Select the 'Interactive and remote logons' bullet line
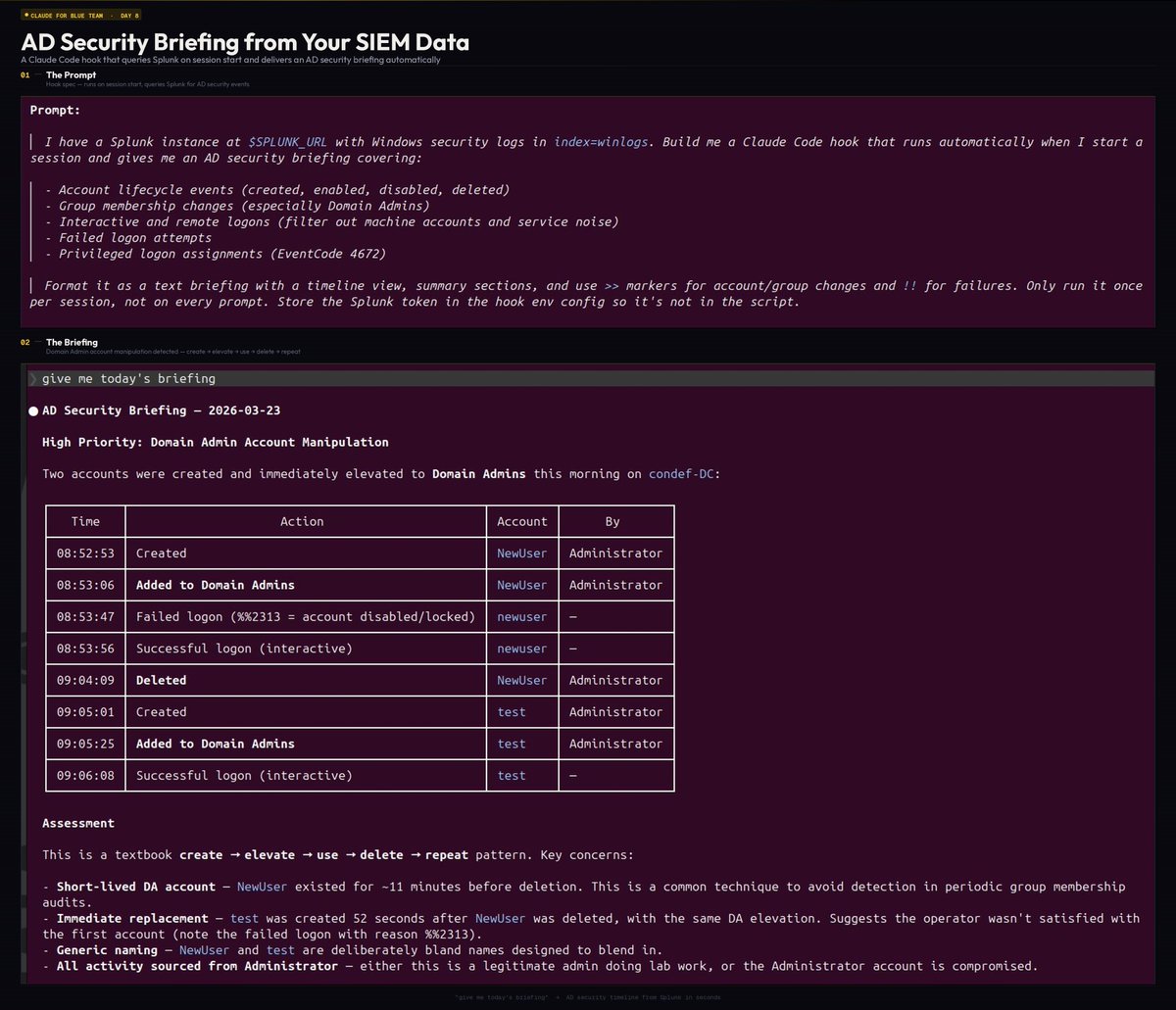 331,221
